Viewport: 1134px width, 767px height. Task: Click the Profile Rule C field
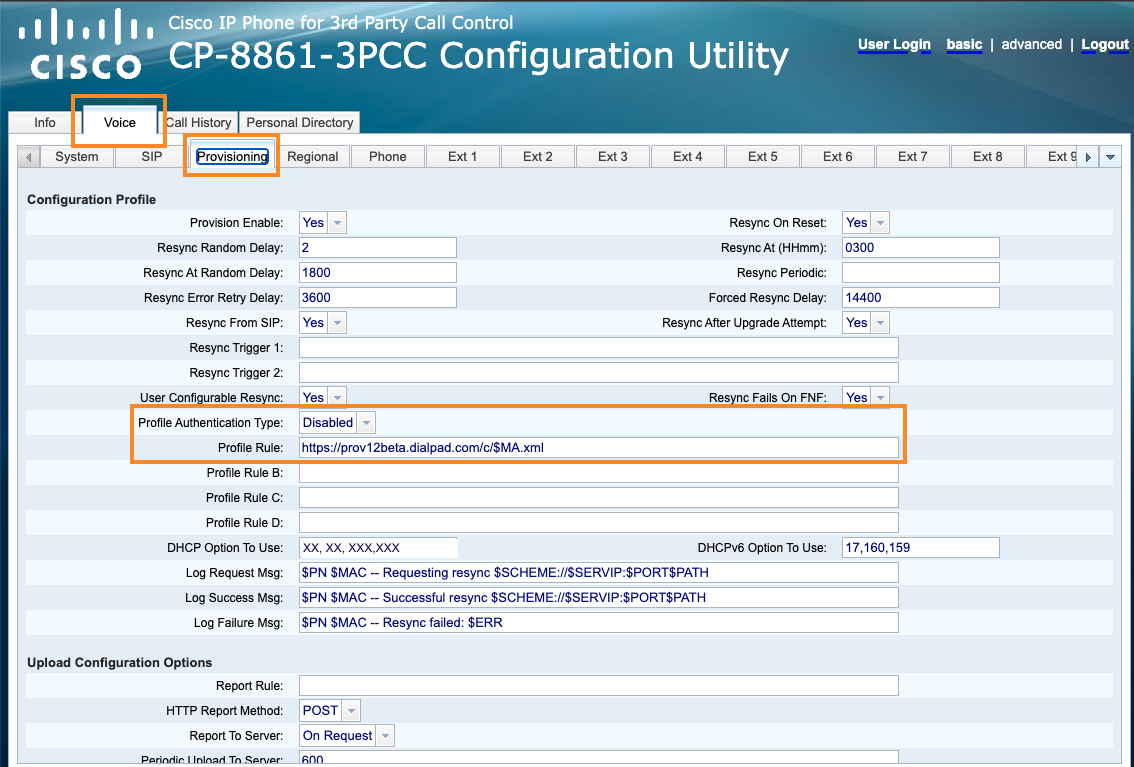599,497
